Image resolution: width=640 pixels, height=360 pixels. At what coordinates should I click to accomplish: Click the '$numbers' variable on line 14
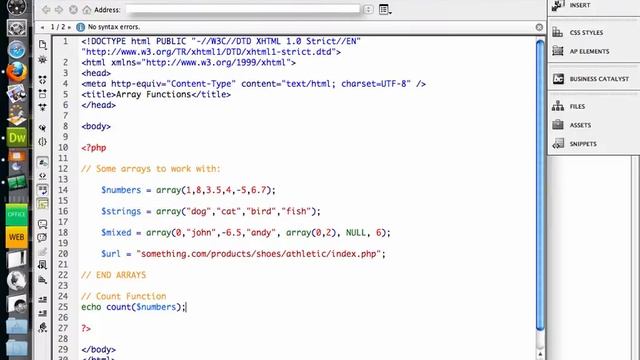(121, 190)
